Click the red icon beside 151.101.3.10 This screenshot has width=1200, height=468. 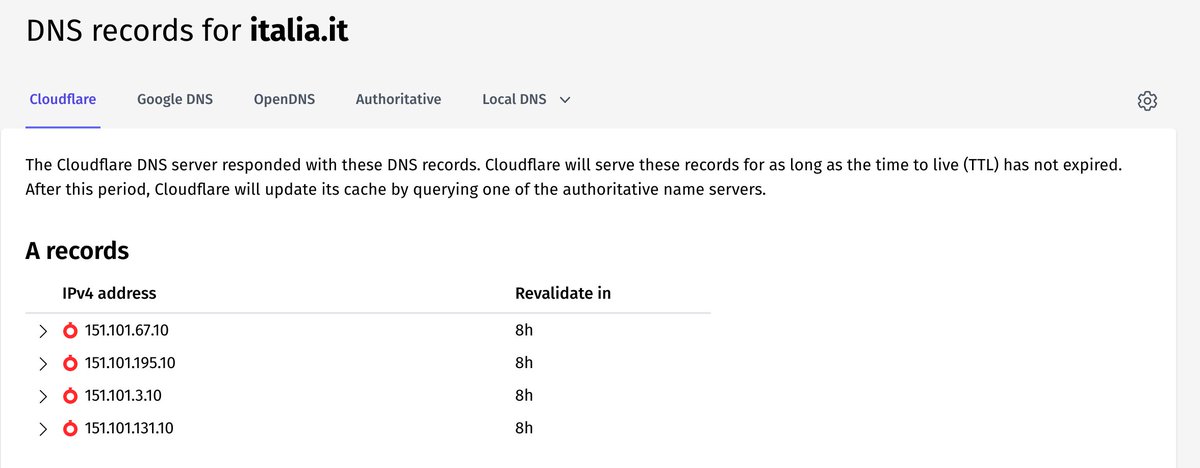point(70,395)
